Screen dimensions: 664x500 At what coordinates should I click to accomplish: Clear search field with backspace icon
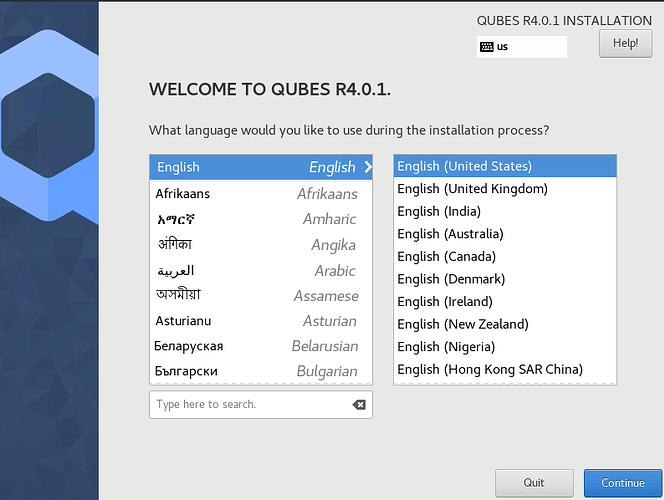click(x=359, y=405)
